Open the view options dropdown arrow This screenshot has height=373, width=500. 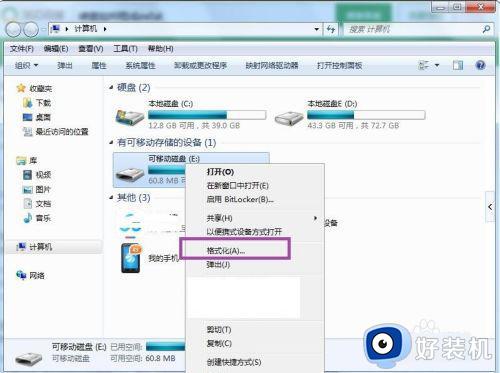click(437, 65)
